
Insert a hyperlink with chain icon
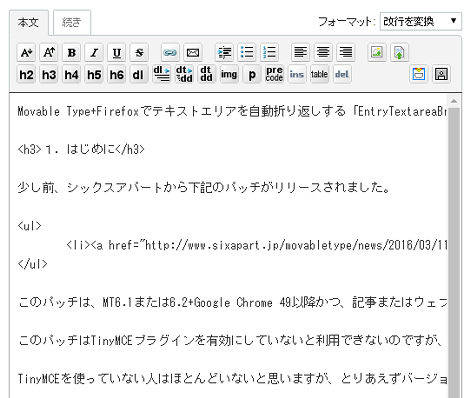coord(170,52)
